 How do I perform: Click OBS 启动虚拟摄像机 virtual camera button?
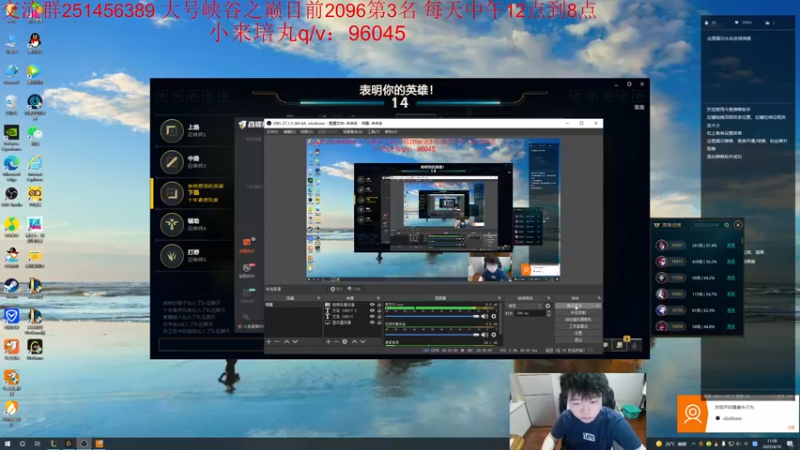point(578,319)
